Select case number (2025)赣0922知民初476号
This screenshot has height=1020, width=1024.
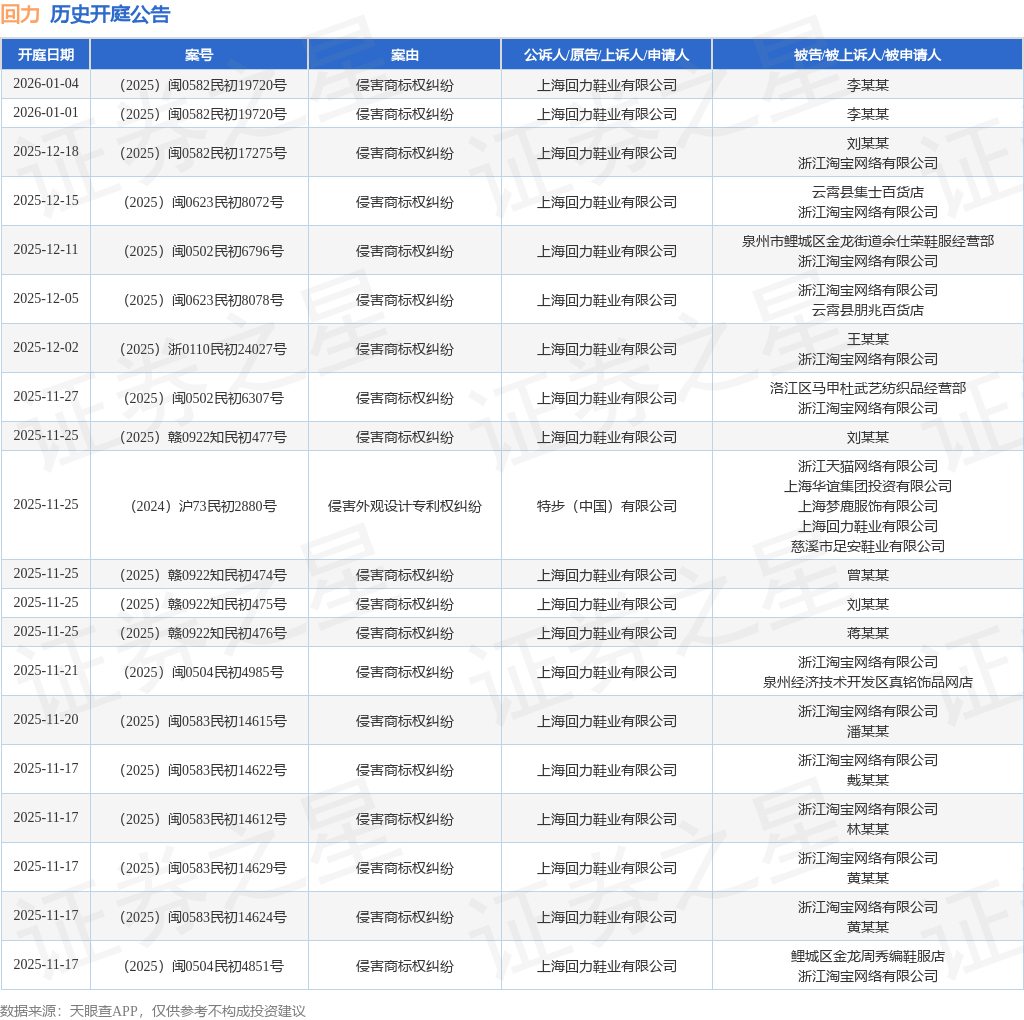tap(203, 633)
